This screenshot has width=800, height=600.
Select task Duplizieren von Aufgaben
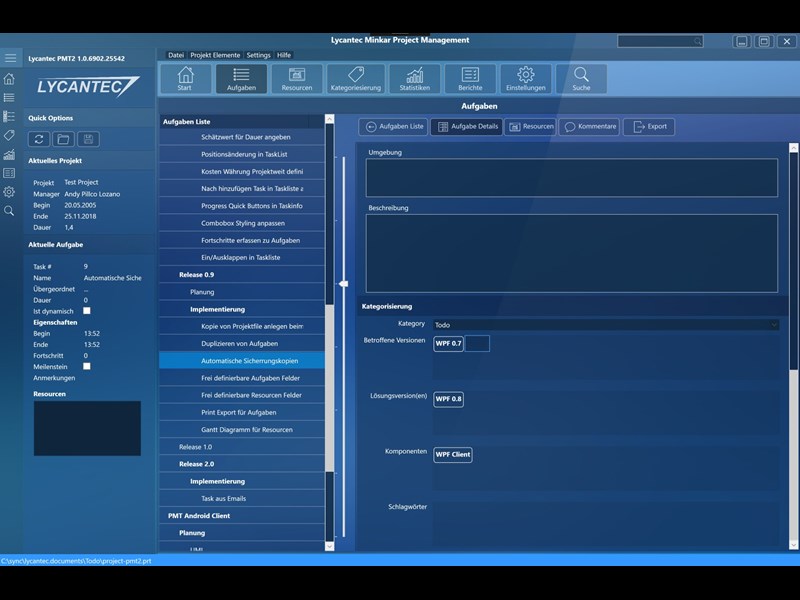242,343
